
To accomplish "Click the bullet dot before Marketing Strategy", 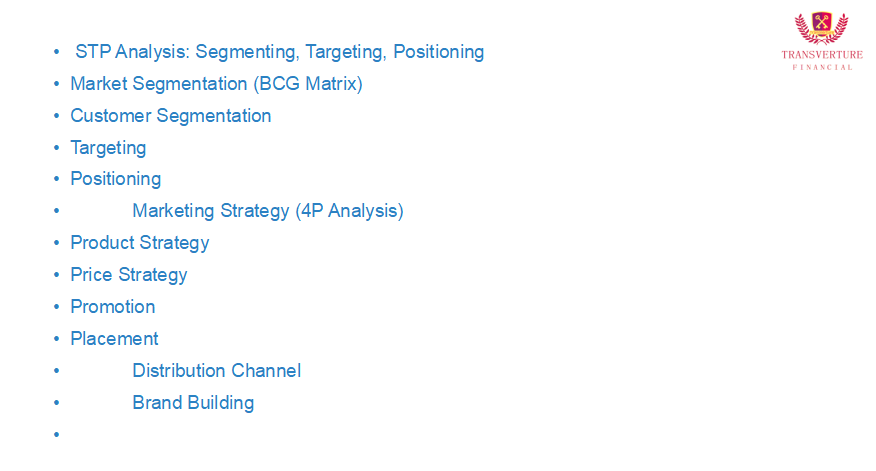I will (x=57, y=212).
